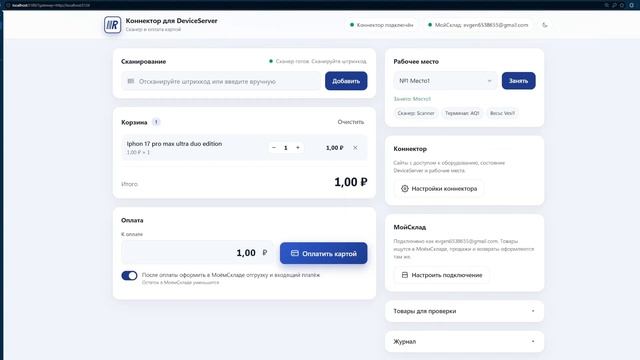Toggle the МойСклад shipment after payment switch
This screenshot has height=360, width=640.
tap(129, 276)
